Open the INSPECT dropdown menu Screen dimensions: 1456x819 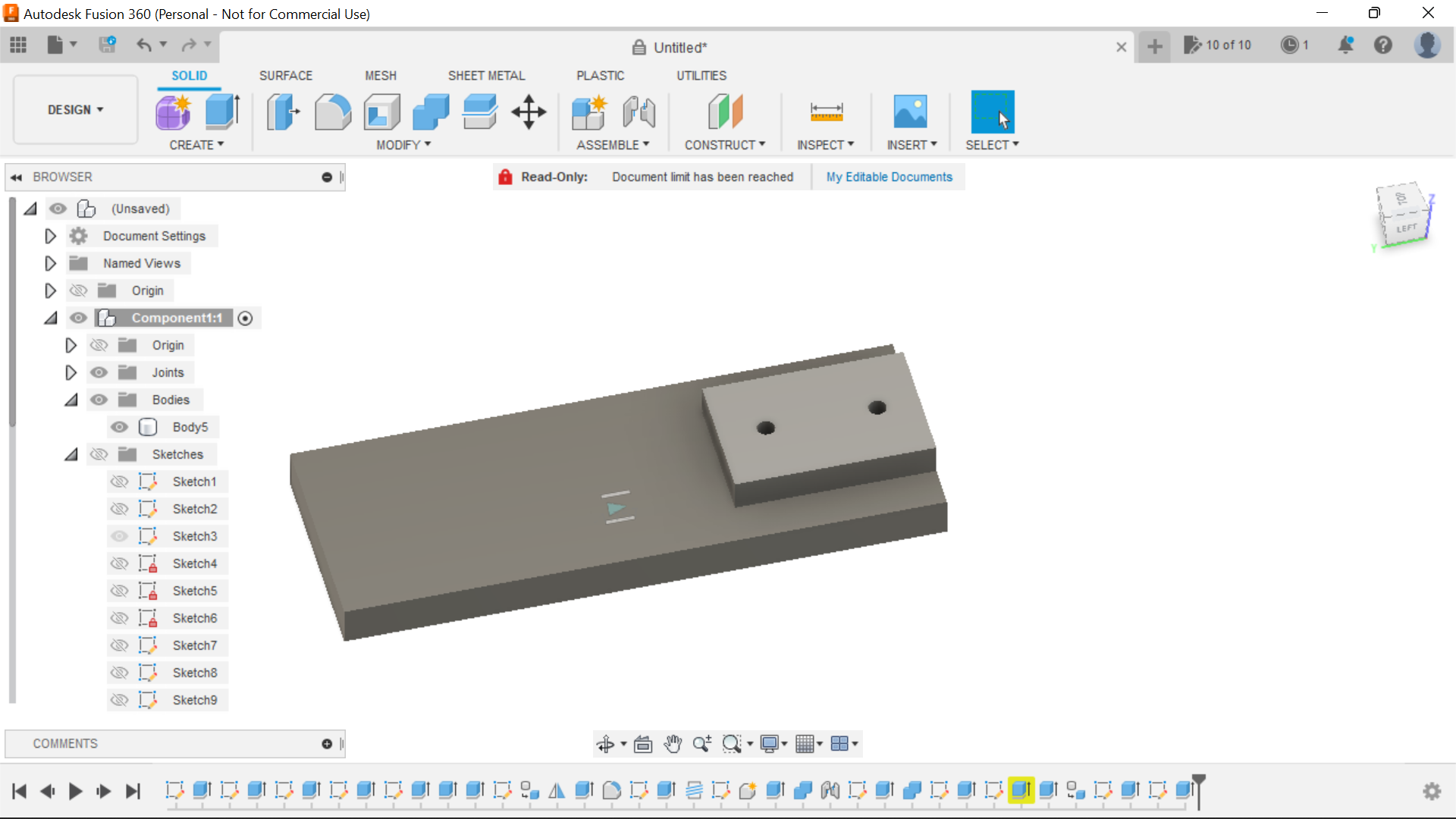tap(825, 145)
